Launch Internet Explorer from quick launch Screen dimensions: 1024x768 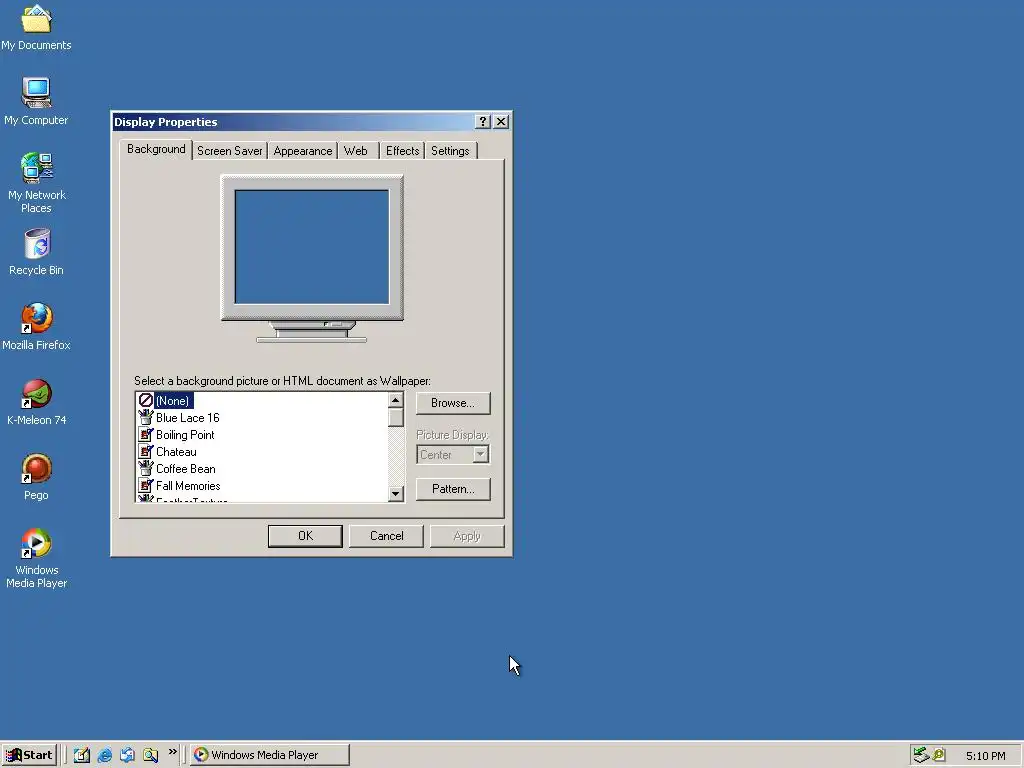pyautogui.click(x=104, y=755)
